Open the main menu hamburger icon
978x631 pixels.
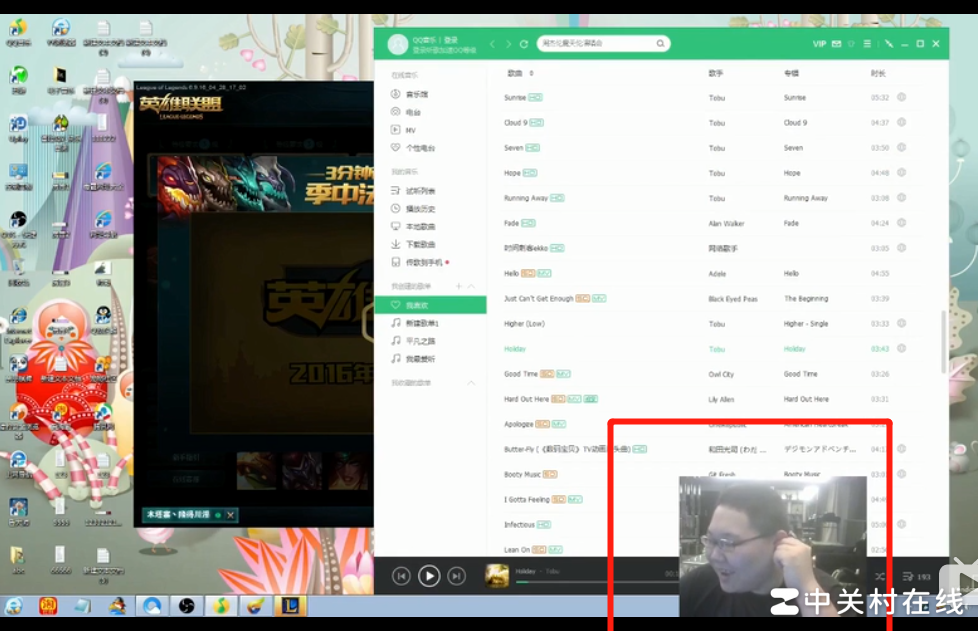click(x=867, y=44)
